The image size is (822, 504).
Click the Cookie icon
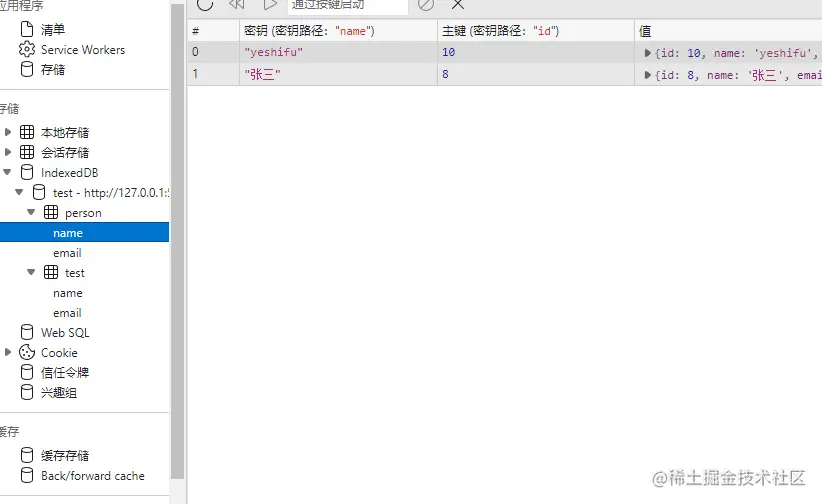coord(27,352)
